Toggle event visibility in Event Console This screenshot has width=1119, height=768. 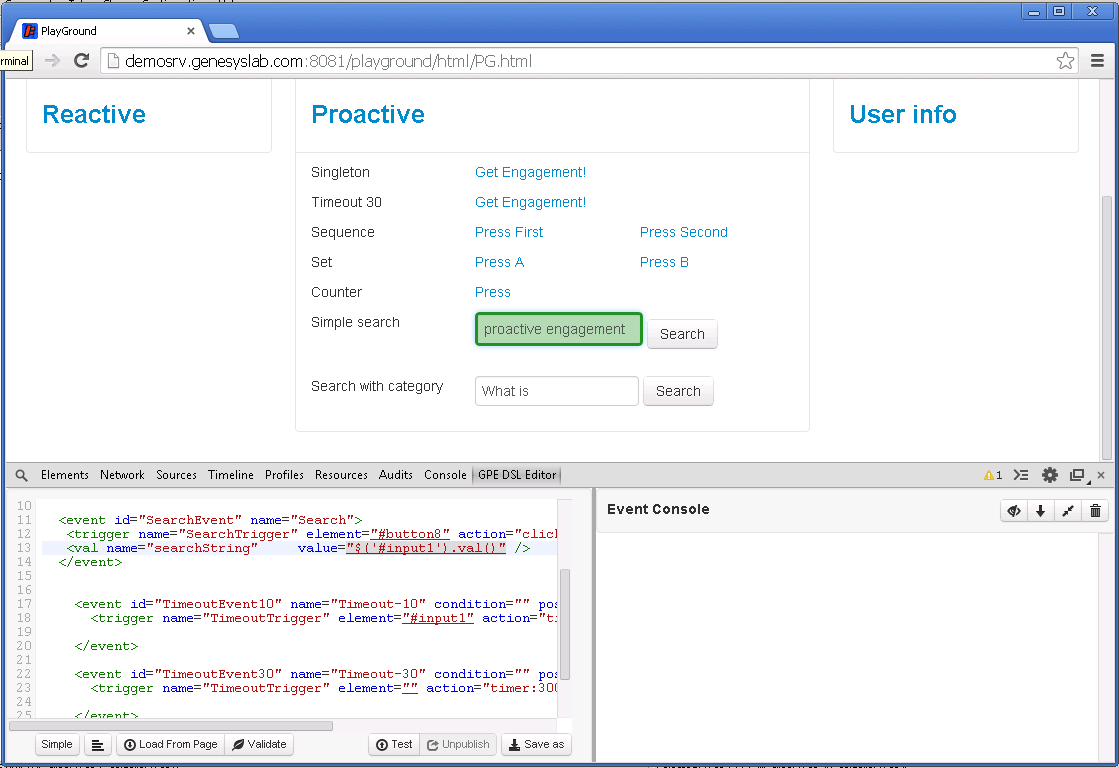1014,510
